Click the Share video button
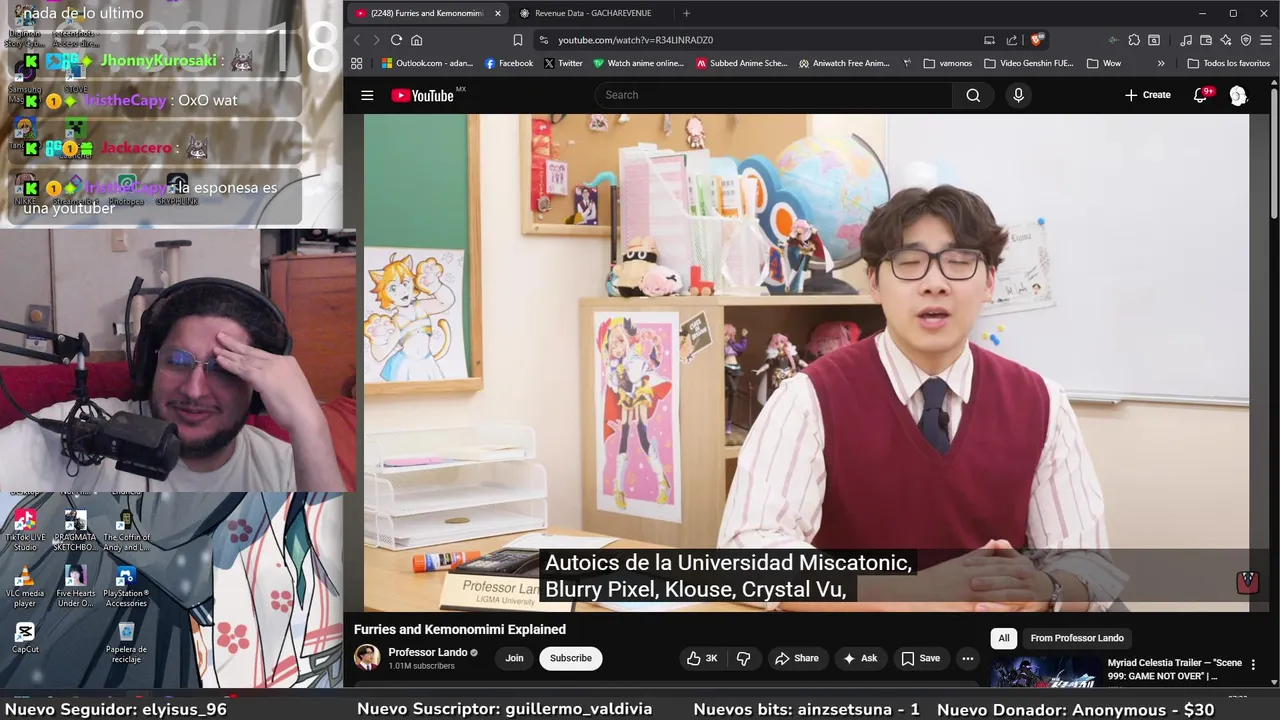This screenshot has width=1280, height=720. [x=797, y=658]
